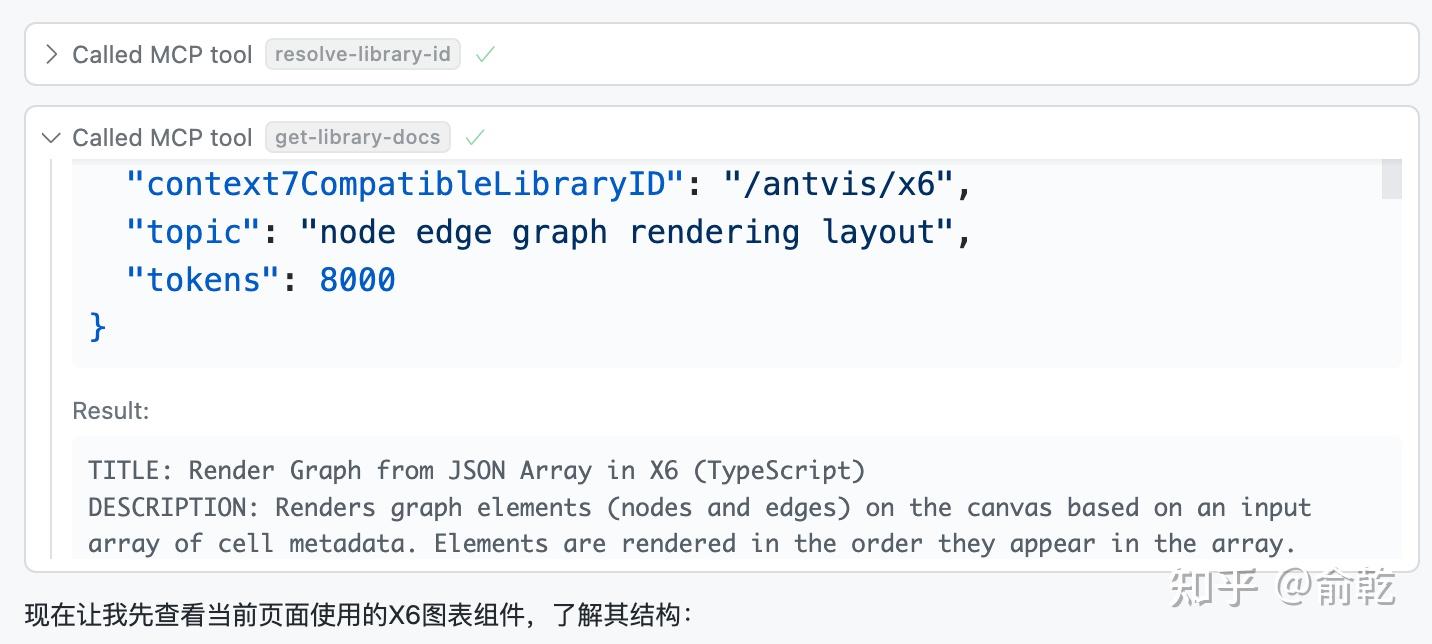
Task: Expand the resolve-library-id tool call chevron
Action: tap(51, 54)
